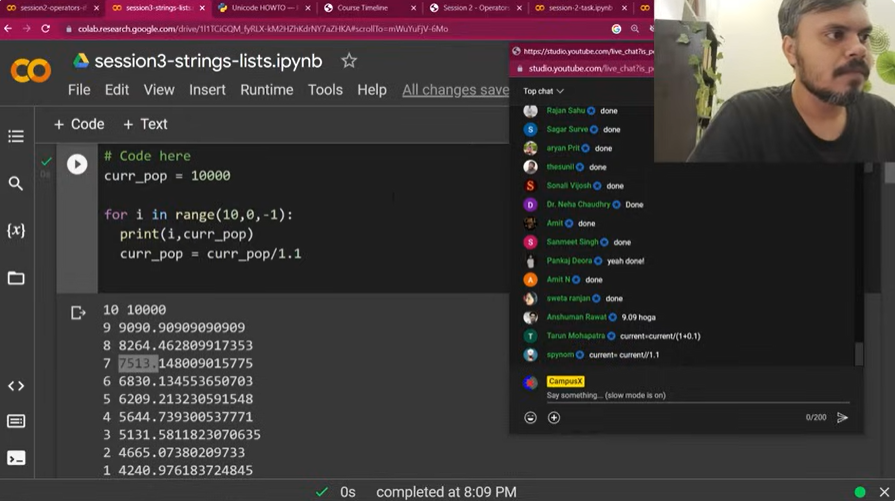This screenshot has width=895, height=501.
Task: Open the Terminal icon in sidebar
Action: 16,458
